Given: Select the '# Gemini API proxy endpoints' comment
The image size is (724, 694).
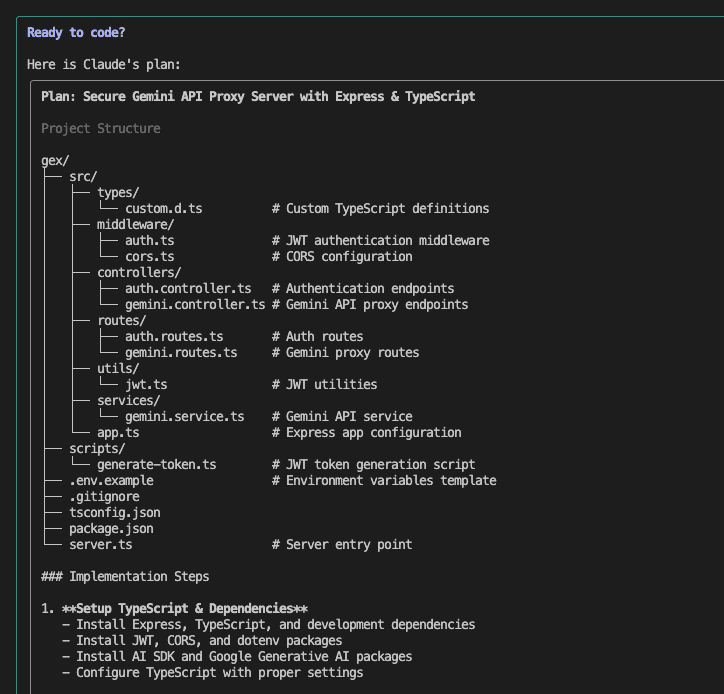Looking at the screenshot, I should point(370,305).
